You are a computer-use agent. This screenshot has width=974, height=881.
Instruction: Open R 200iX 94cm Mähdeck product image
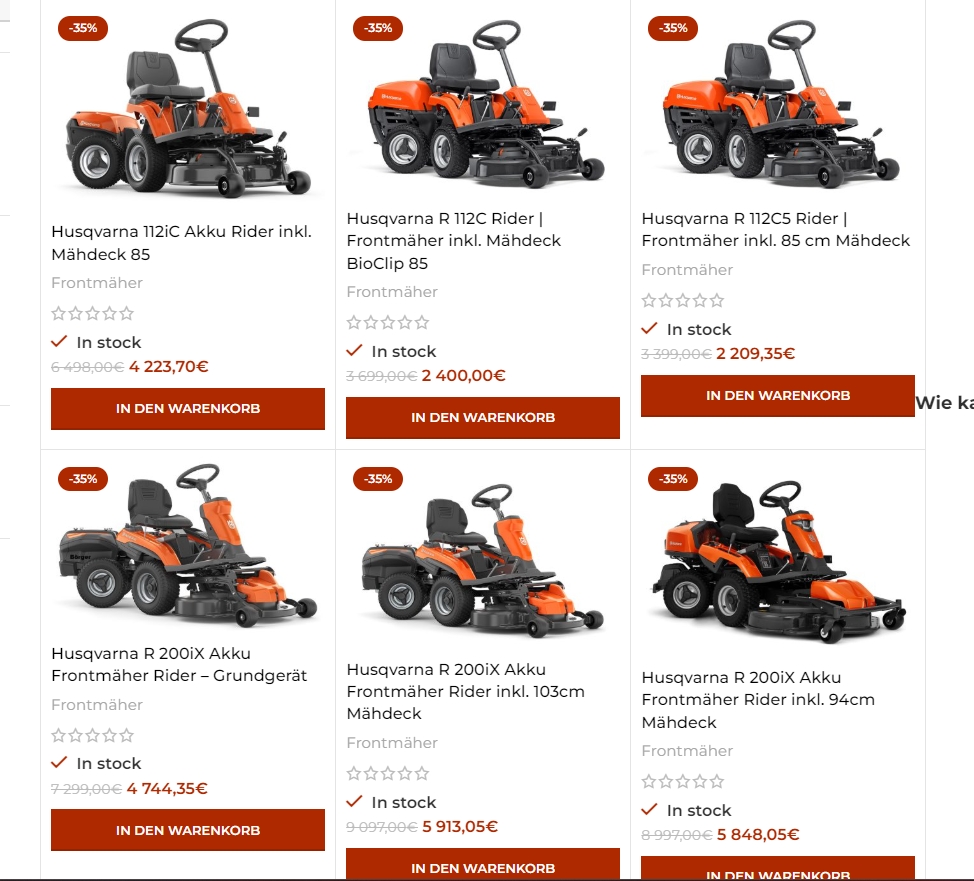778,560
